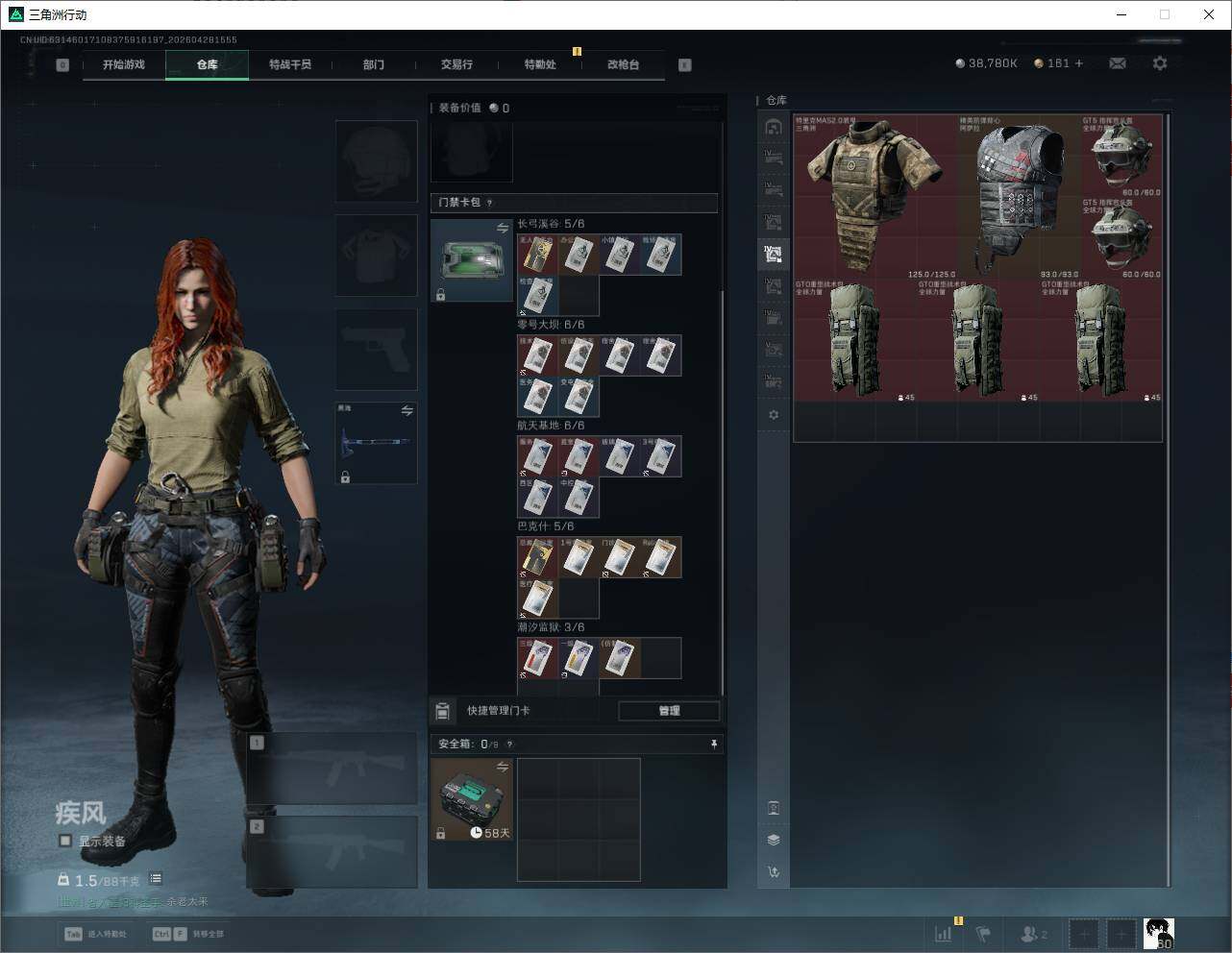Click the melee slot lock icon
The image size is (1232, 953).
point(345,476)
